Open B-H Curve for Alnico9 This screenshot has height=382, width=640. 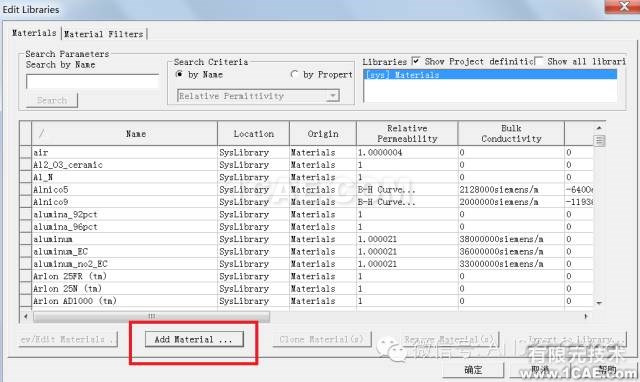coord(386,202)
